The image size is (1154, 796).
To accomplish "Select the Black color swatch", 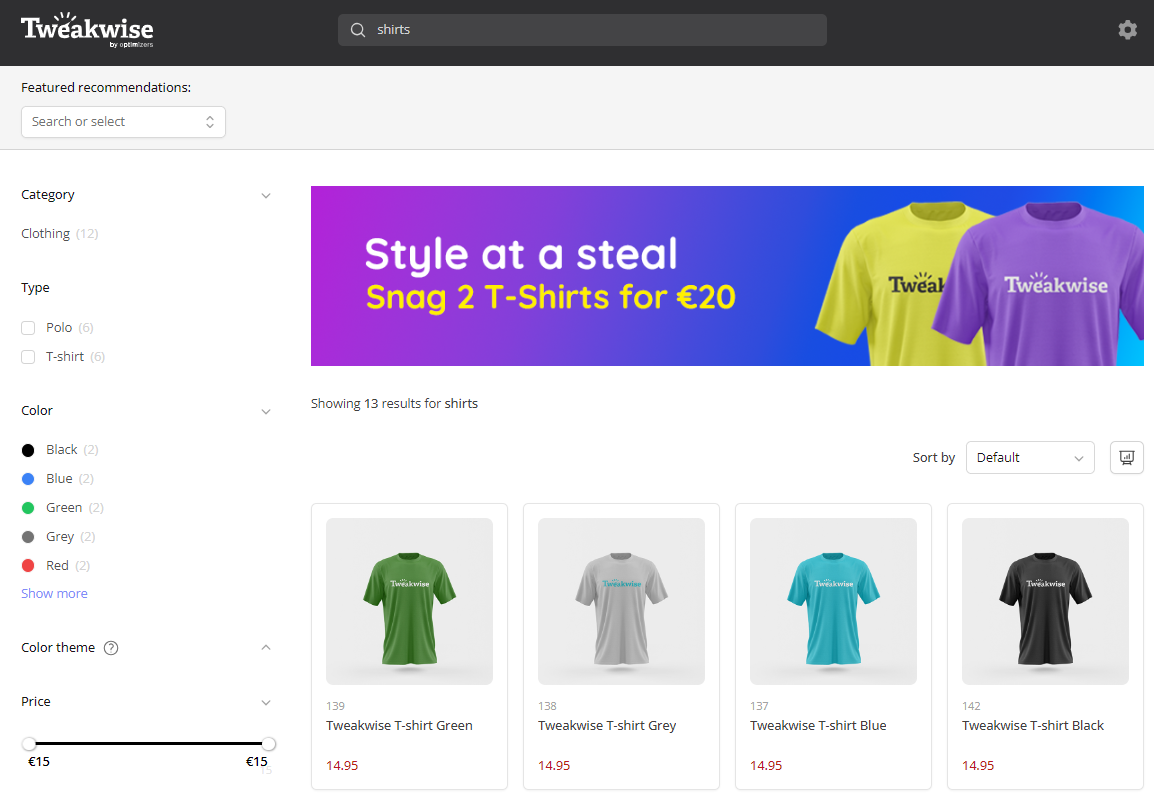I will [28, 450].
